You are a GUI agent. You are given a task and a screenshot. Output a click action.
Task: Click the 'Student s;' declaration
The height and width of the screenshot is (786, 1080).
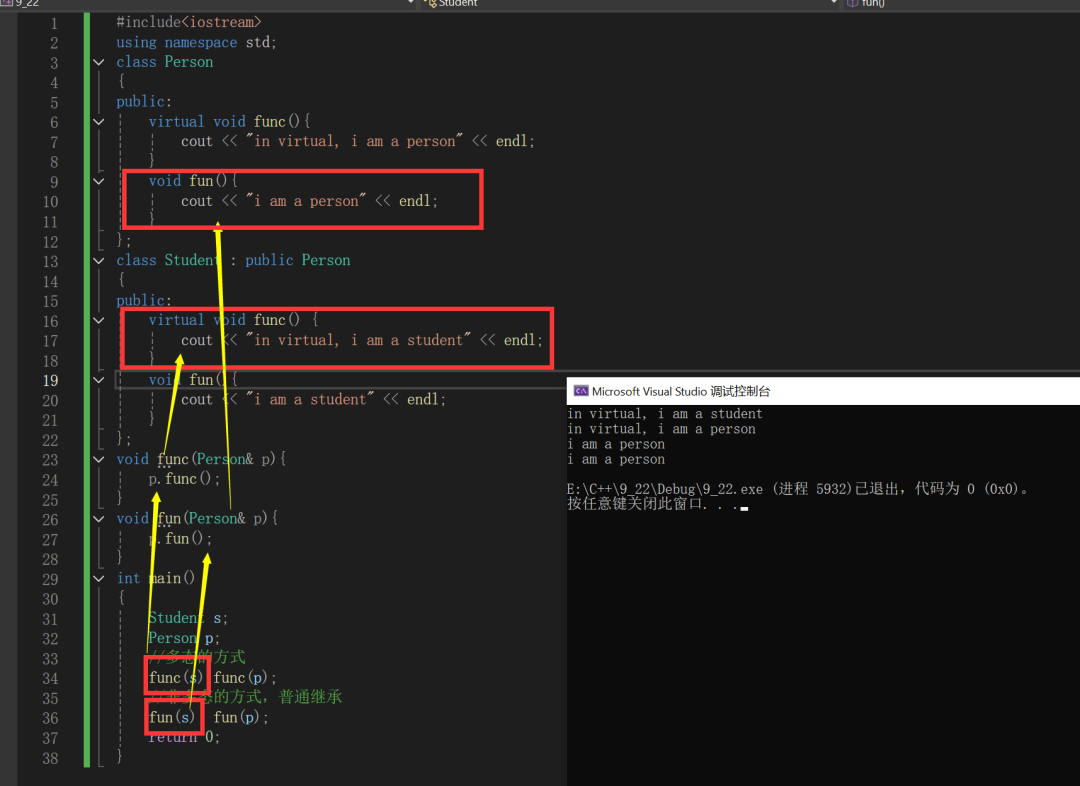(188, 618)
